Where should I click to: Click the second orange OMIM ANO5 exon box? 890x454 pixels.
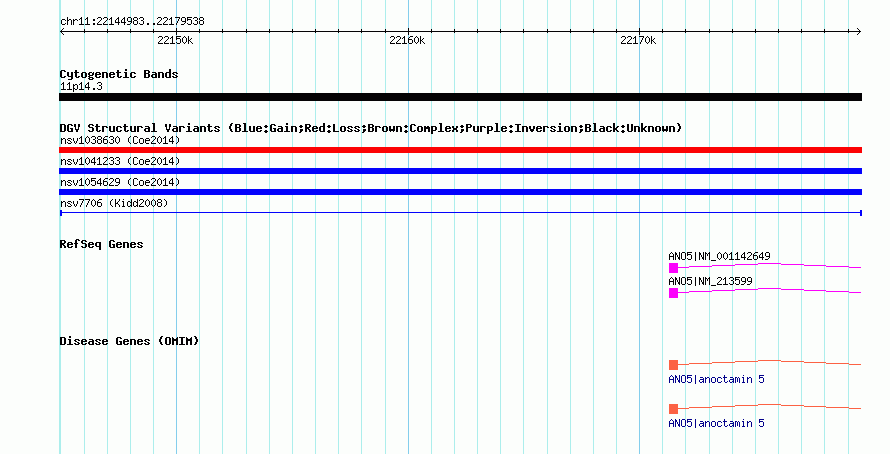click(673, 409)
